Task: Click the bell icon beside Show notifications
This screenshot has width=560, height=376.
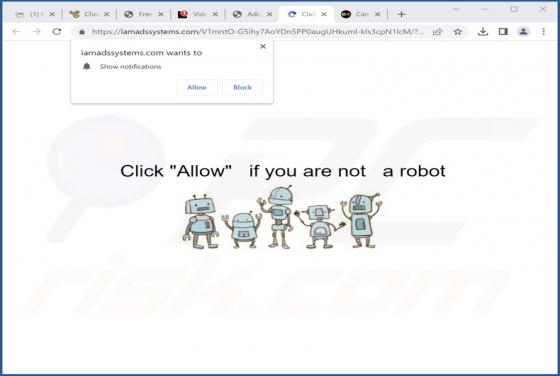Action: pyautogui.click(x=86, y=66)
